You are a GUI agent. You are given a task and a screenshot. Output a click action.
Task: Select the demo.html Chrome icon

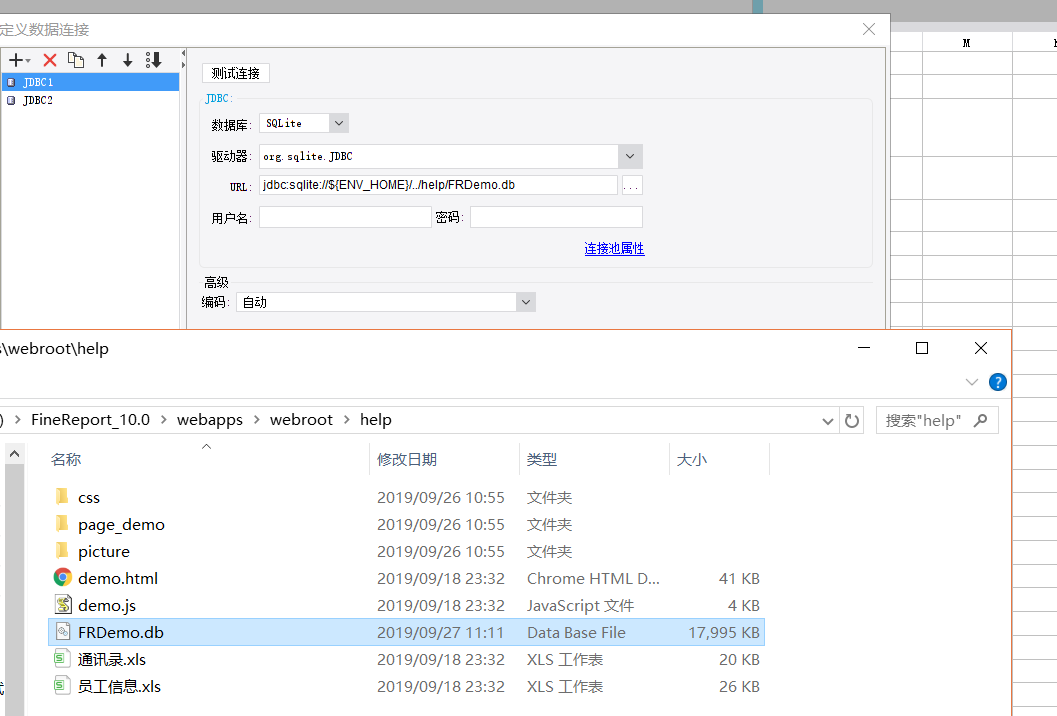(63, 577)
